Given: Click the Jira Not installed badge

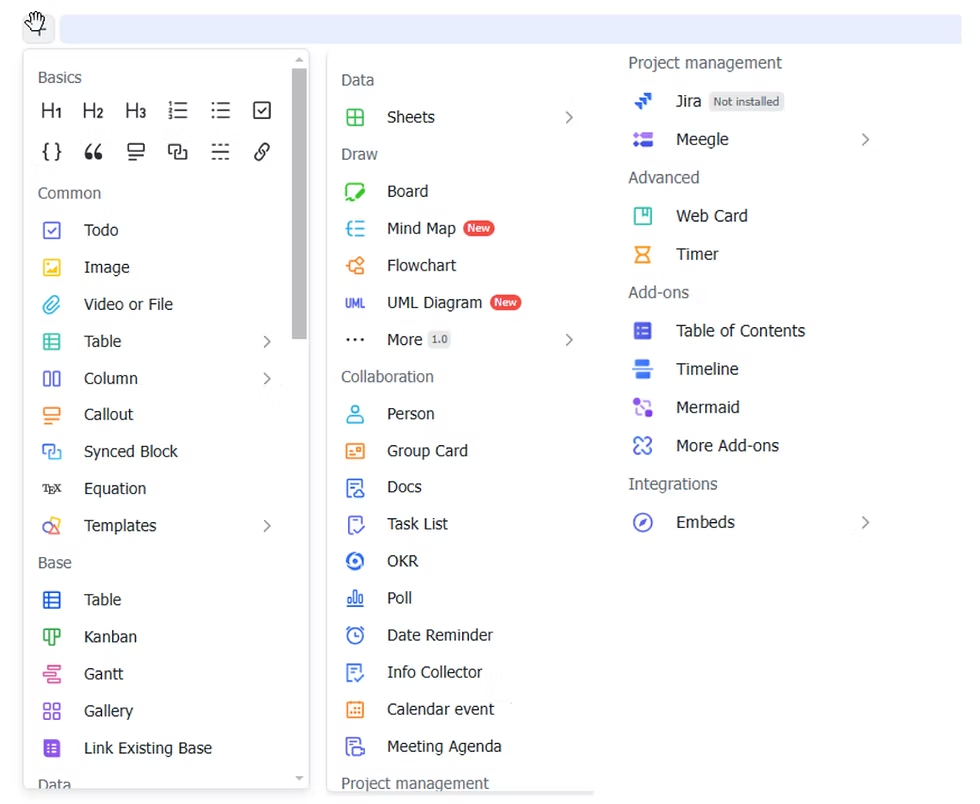Looking at the screenshot, I should coord(746,101).
